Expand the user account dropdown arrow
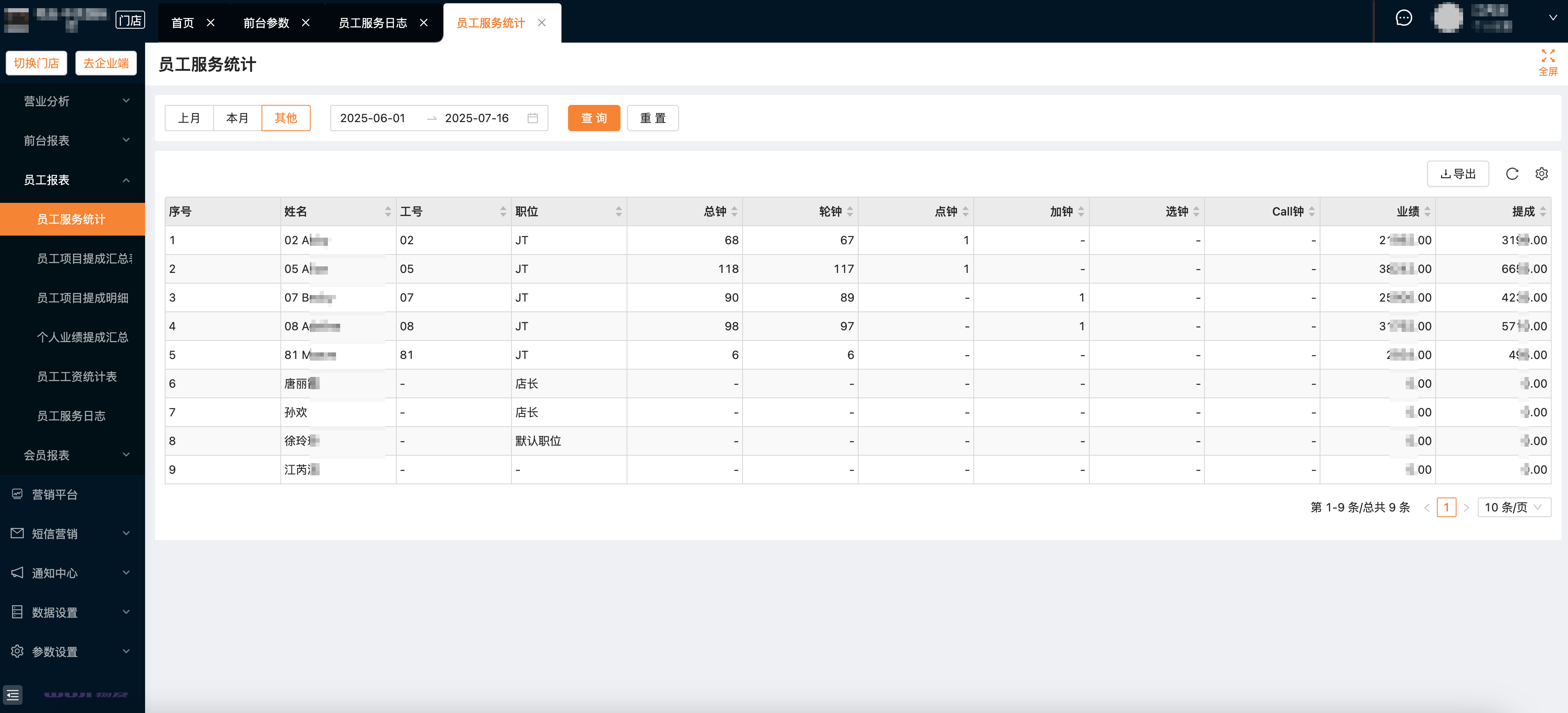 [x=1553, y=18]
